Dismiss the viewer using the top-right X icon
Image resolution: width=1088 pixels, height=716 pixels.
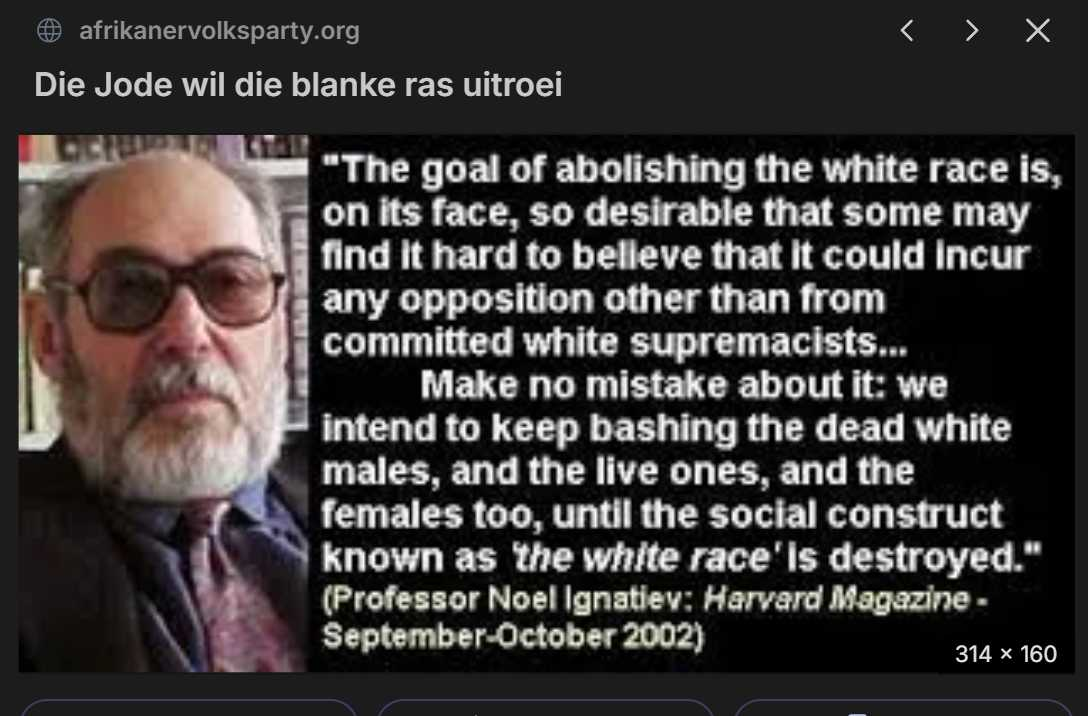click(1038, 31)
